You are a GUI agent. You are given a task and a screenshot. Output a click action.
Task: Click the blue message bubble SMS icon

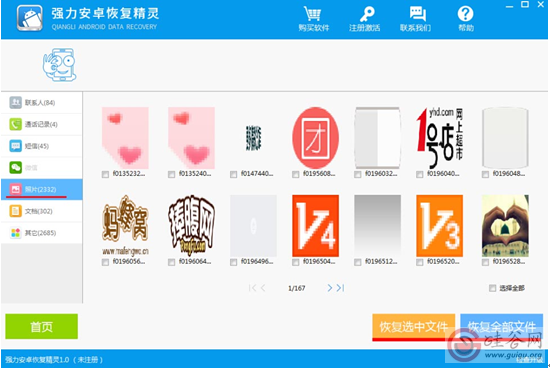[x=15, y=146]
